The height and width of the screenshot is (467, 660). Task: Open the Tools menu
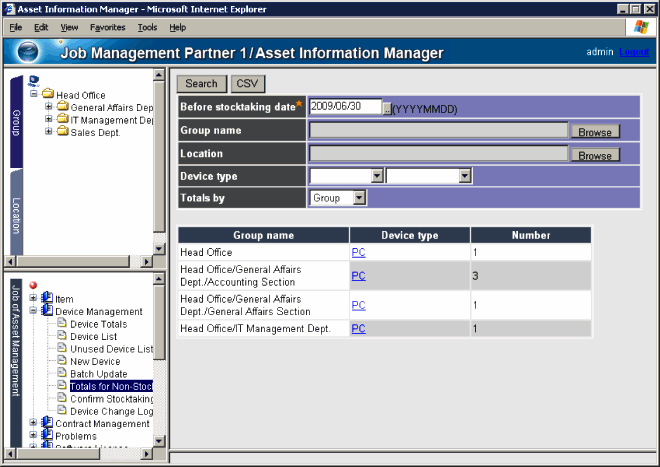(x=148, y=27)
